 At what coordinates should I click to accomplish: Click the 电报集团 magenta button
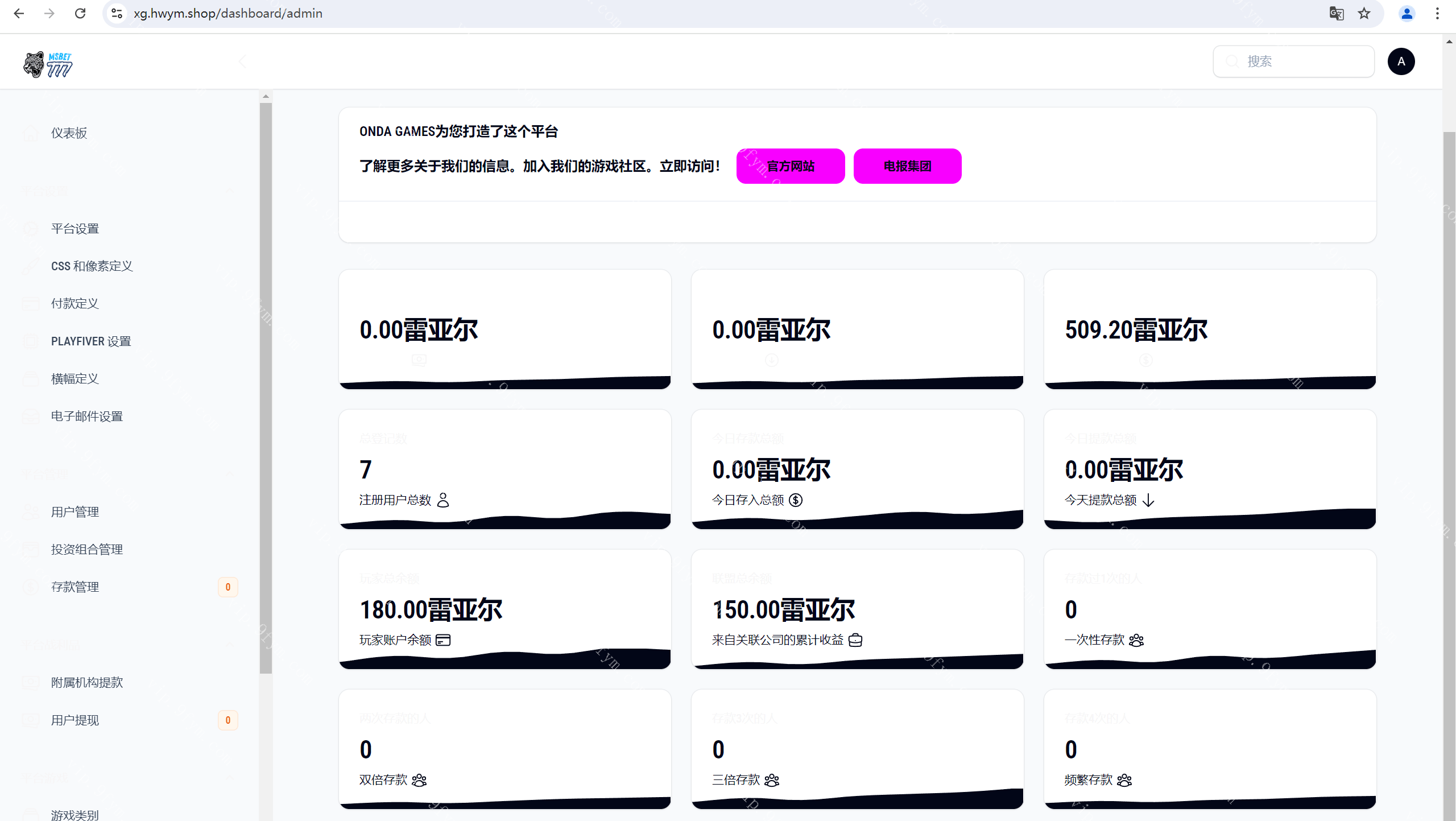(907, 166)
